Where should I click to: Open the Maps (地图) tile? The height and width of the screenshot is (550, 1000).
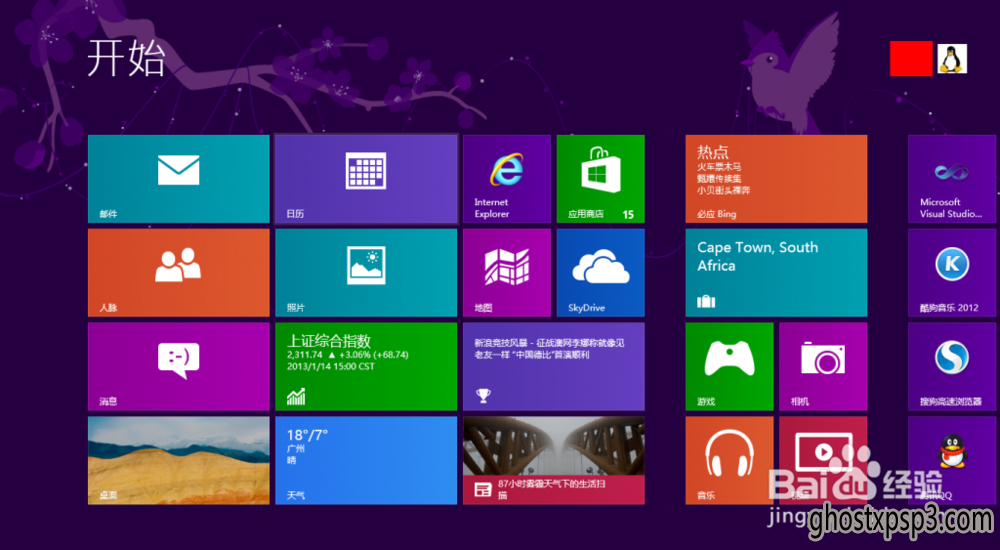(506, 272)
